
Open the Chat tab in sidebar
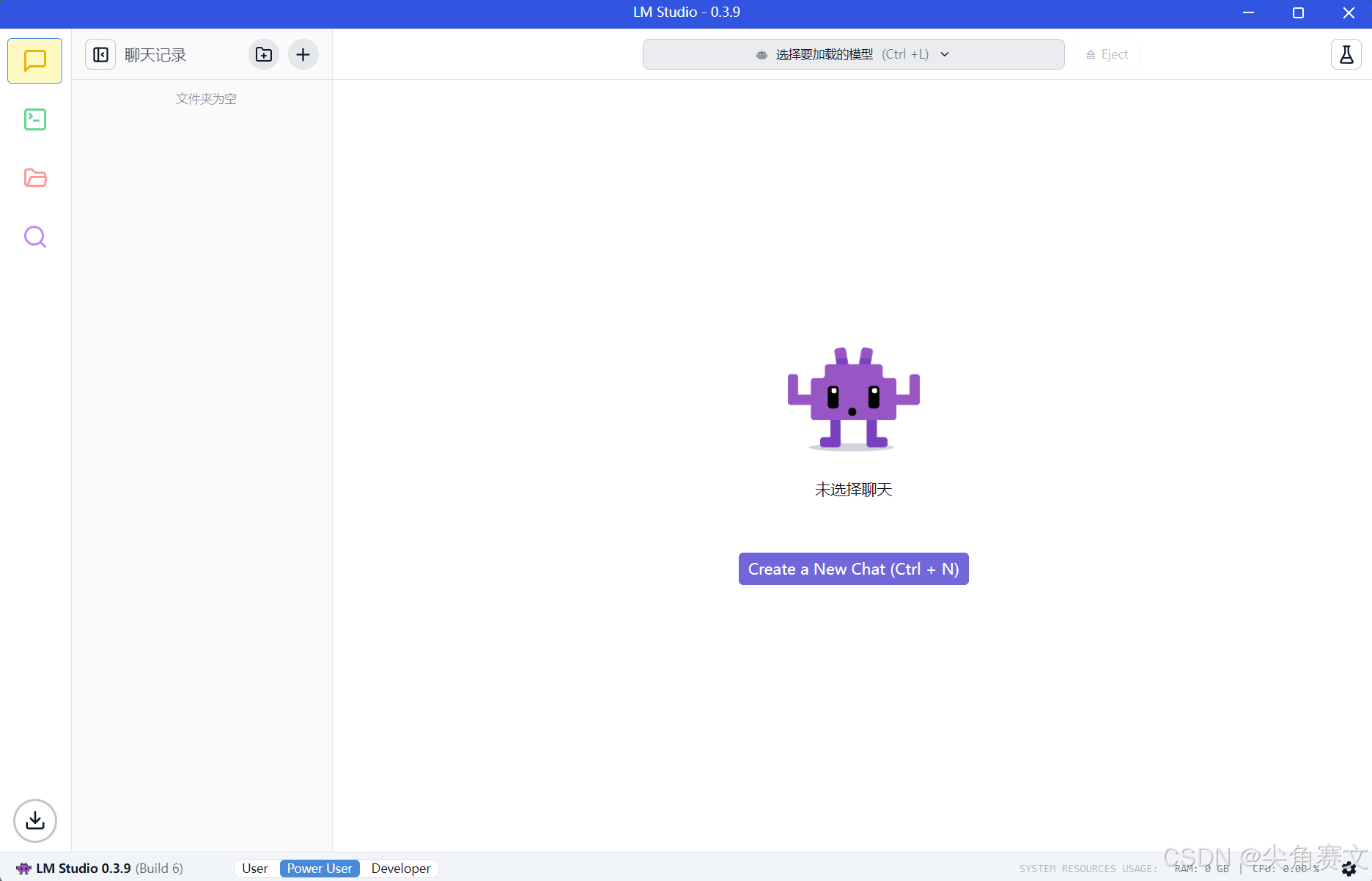coord(34,61)
